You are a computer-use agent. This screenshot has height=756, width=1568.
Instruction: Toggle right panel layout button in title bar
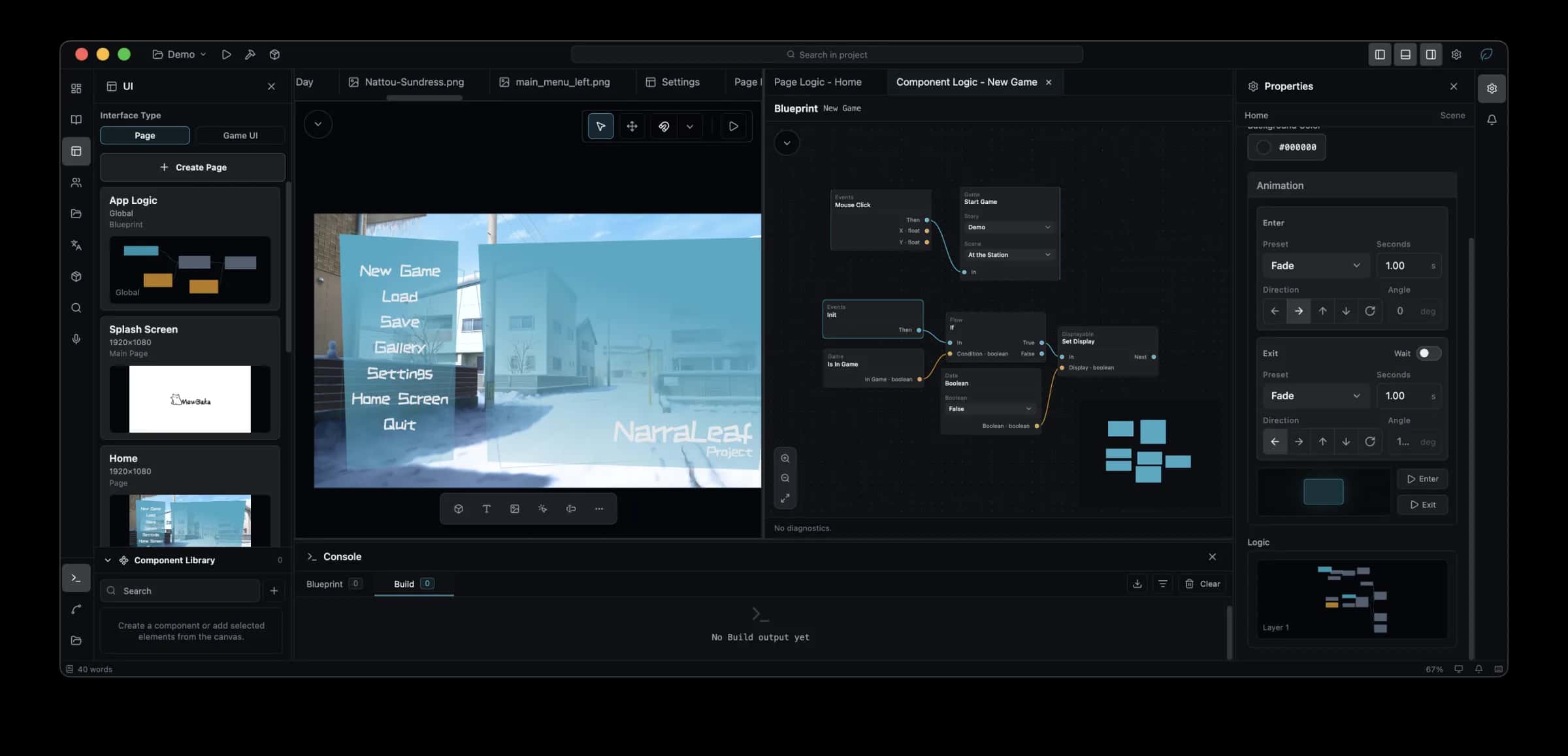pyautogui.click(x=1431, y=54)
